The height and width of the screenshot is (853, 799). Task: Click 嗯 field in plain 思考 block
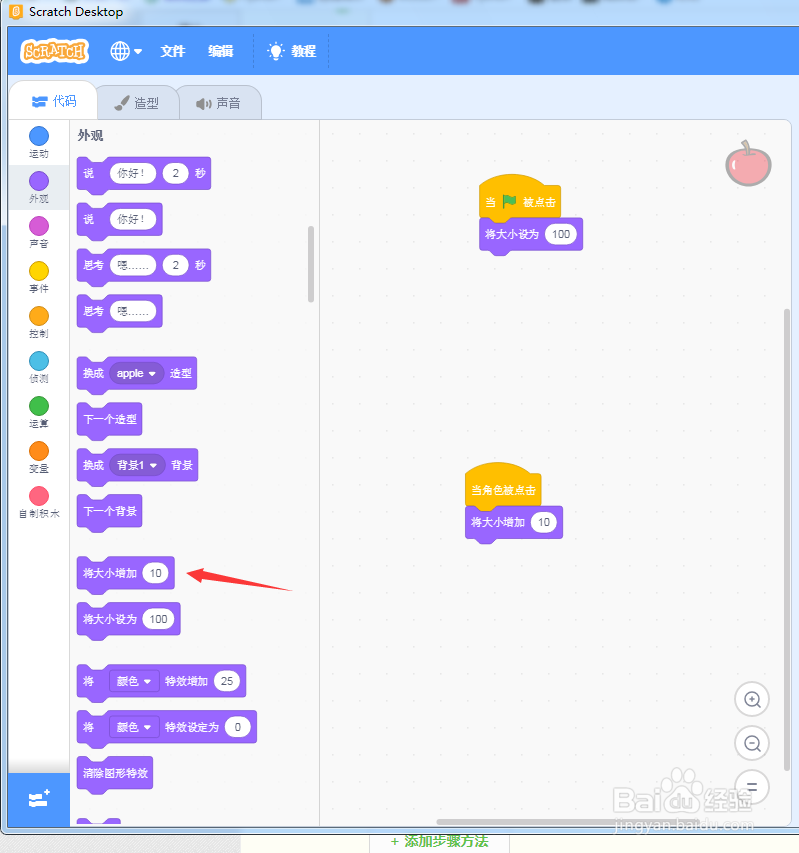tap(133, 311)
